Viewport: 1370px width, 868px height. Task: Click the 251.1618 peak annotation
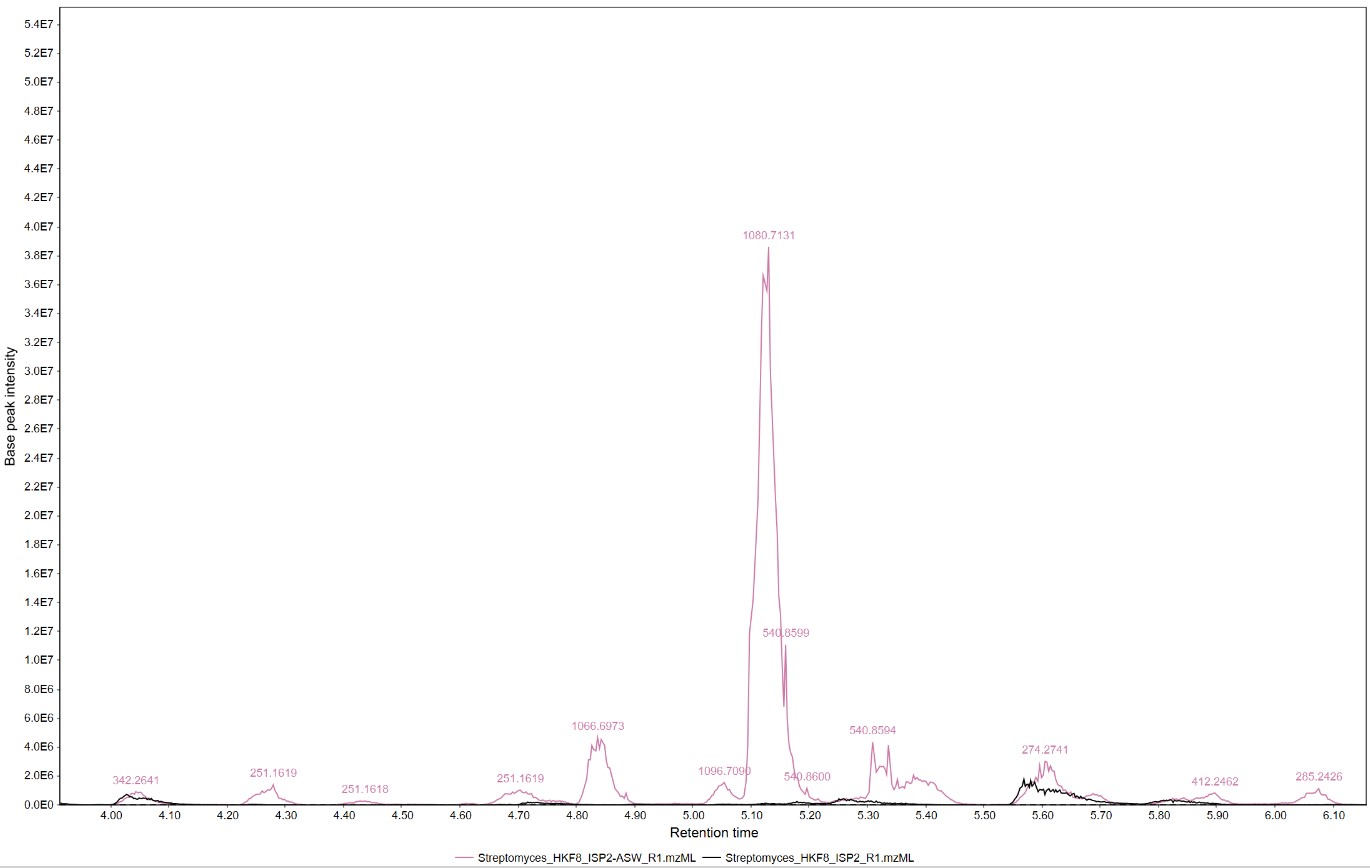pyautogui.click(x=363, y=790)
